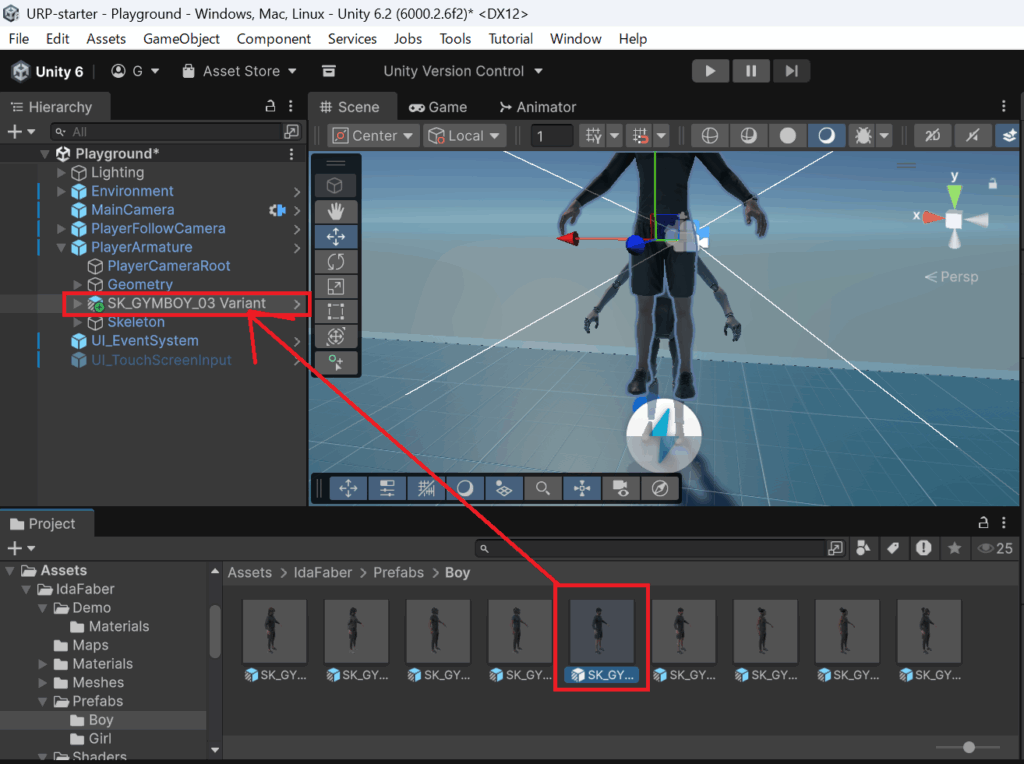
Task: Collapse the Prefabs folder in Assets tree
Action: pyautogui.click(x=44, y=701)
